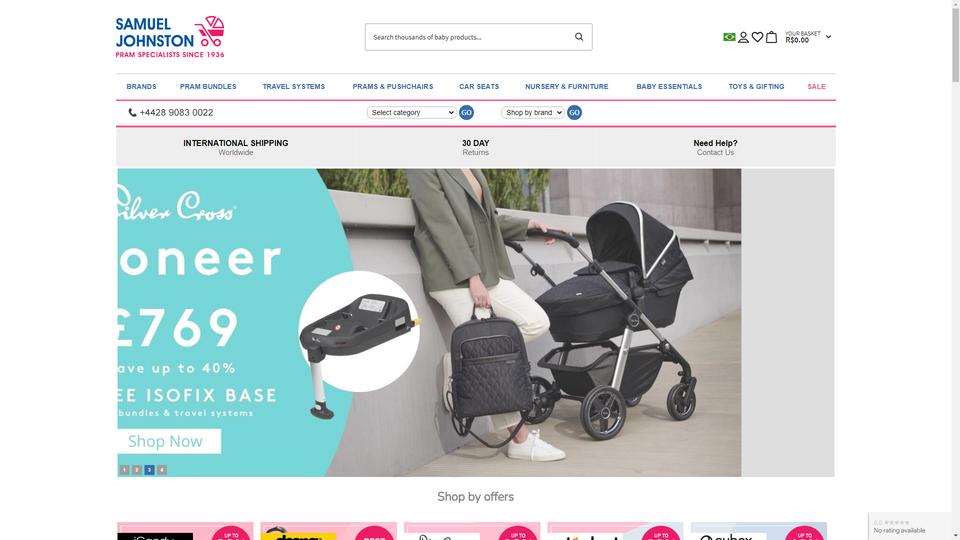
Task: Click GO button next to Shop by brand
Action: coord(574,113)
